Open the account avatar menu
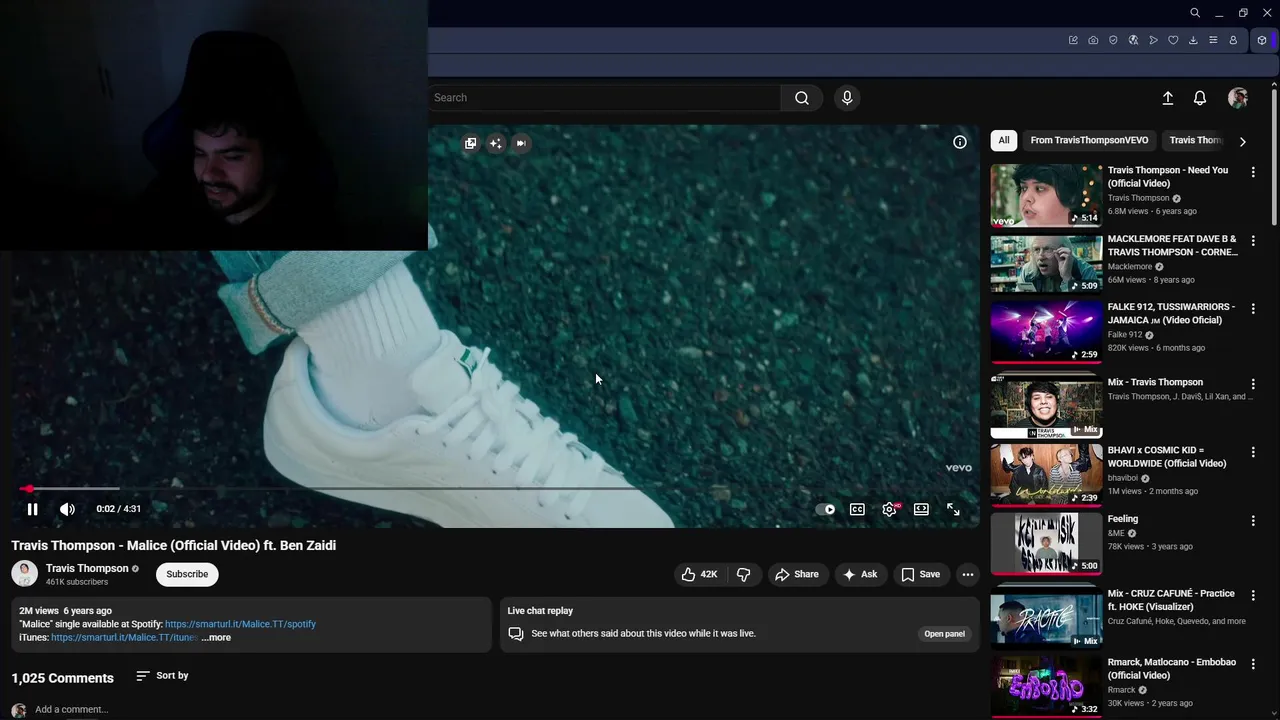1280x720 pixels. [1238, 98]
